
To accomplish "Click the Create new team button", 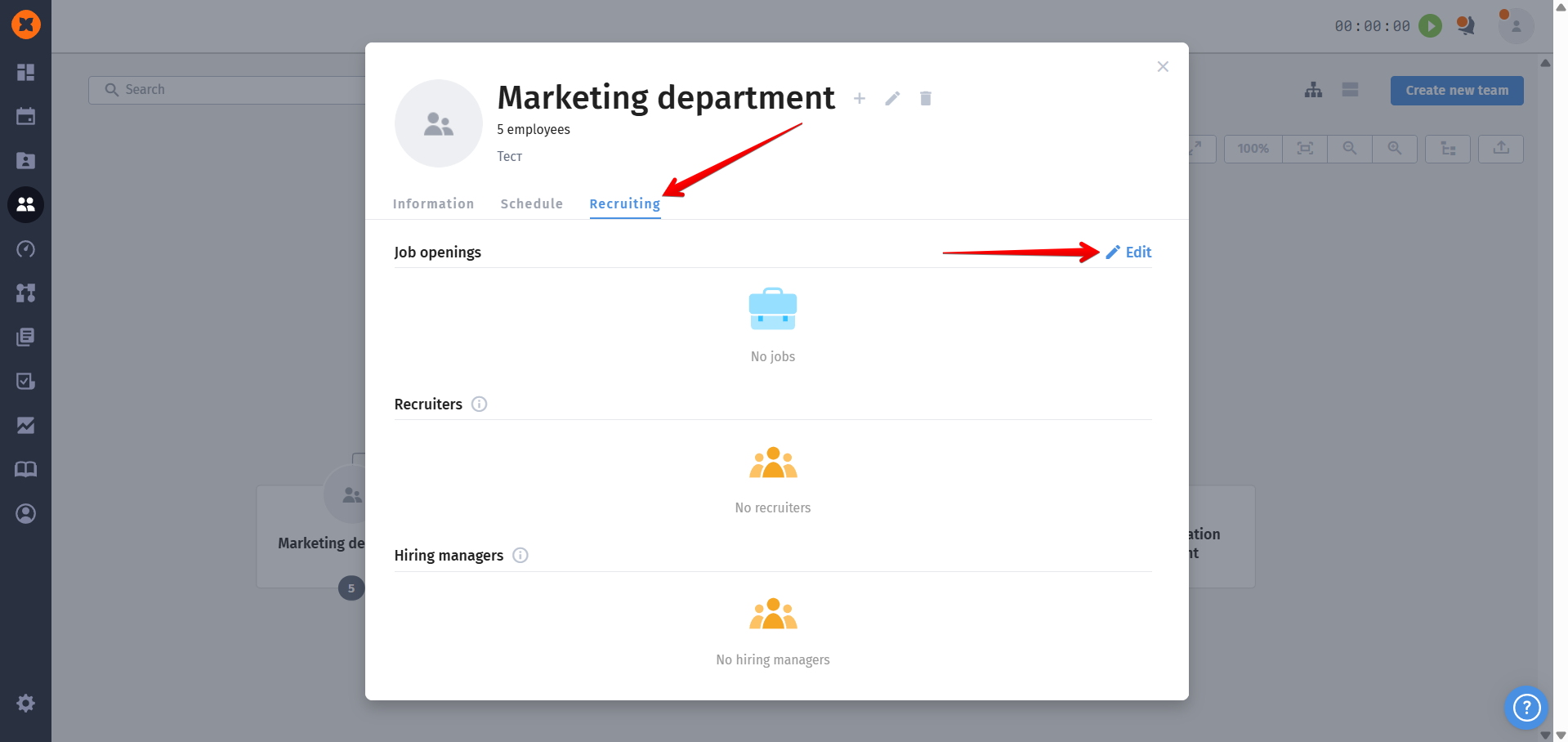I will click(x=1457, y=91).
